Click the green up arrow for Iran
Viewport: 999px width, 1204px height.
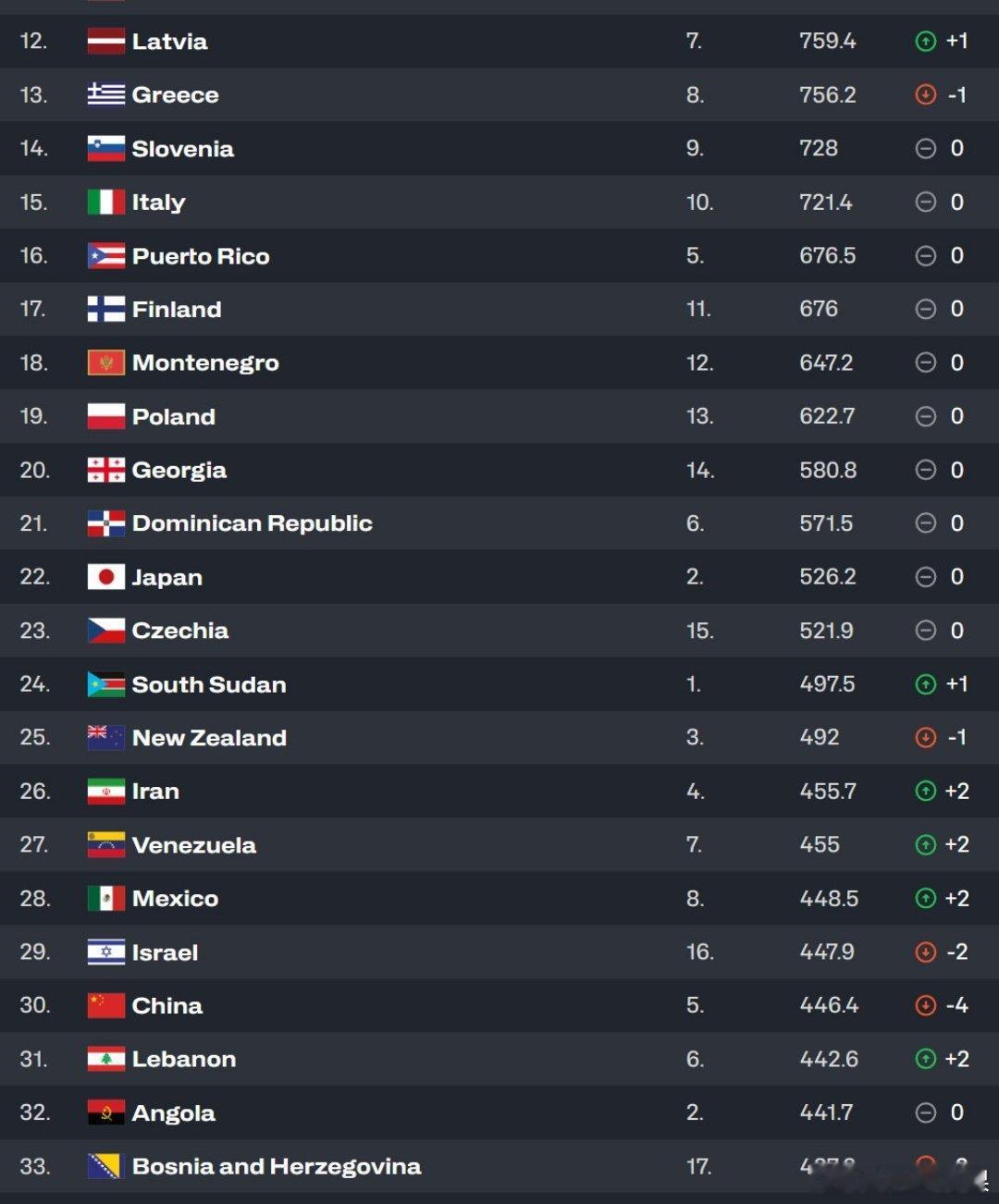click(x=925, y=791)
